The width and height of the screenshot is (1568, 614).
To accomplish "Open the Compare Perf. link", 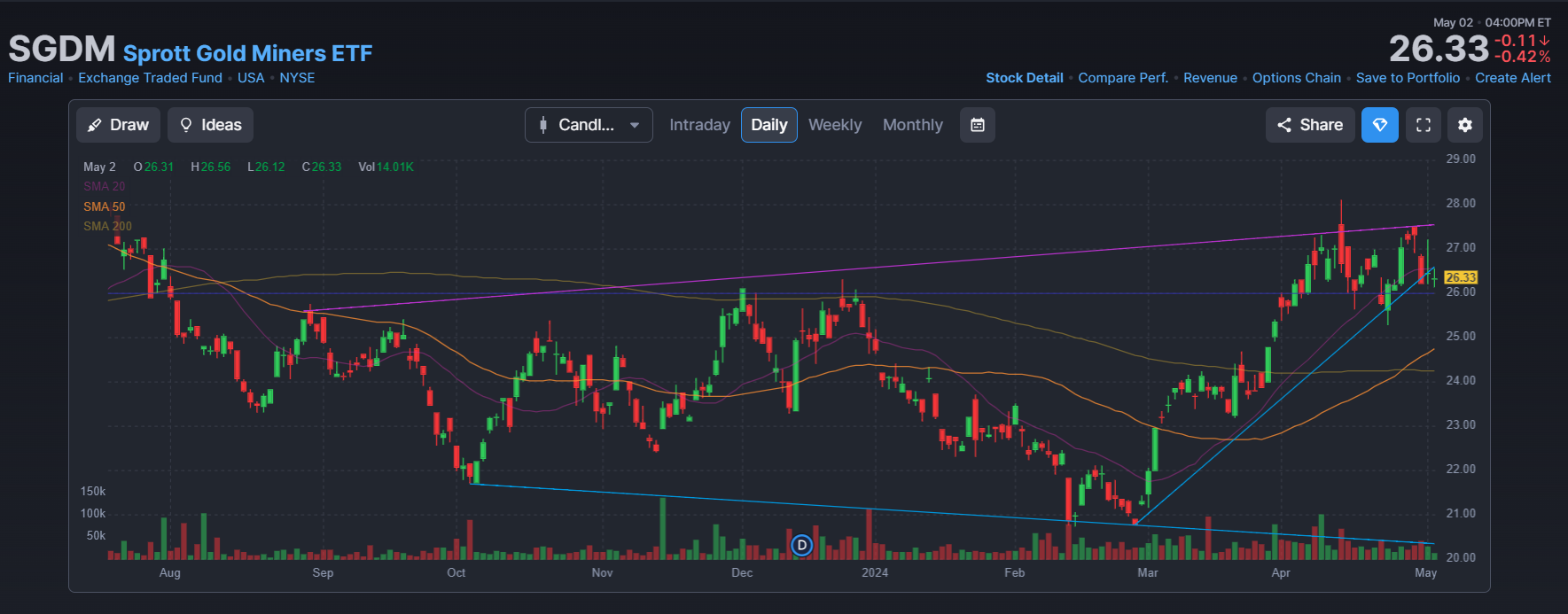I will (x=1123, y=78).
